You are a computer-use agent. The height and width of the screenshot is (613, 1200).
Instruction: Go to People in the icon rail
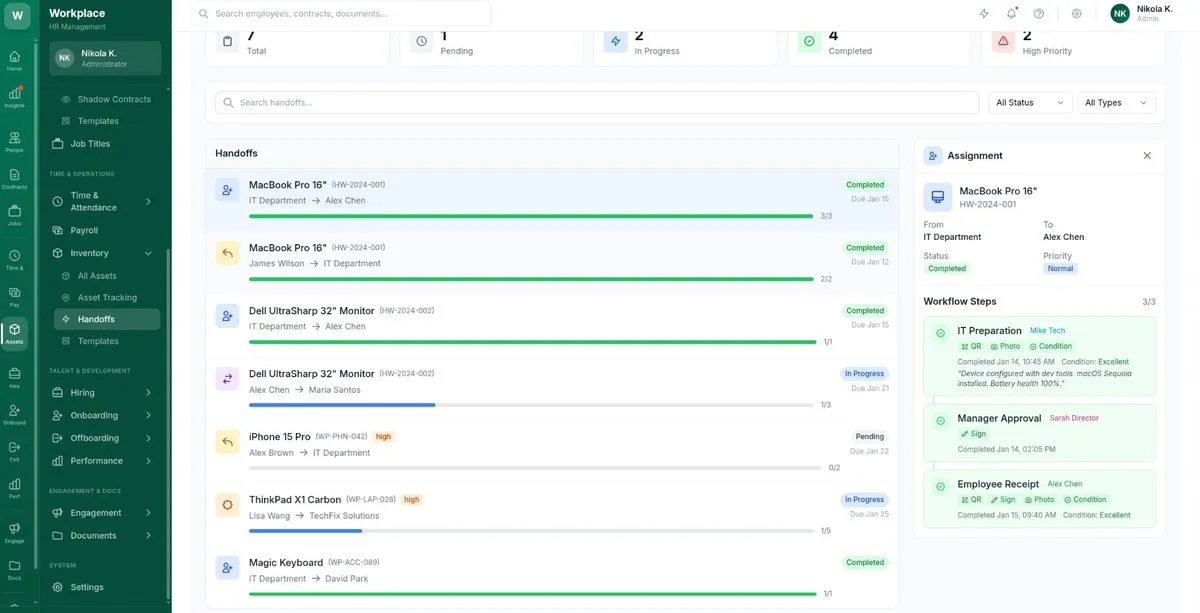(14, 141)
